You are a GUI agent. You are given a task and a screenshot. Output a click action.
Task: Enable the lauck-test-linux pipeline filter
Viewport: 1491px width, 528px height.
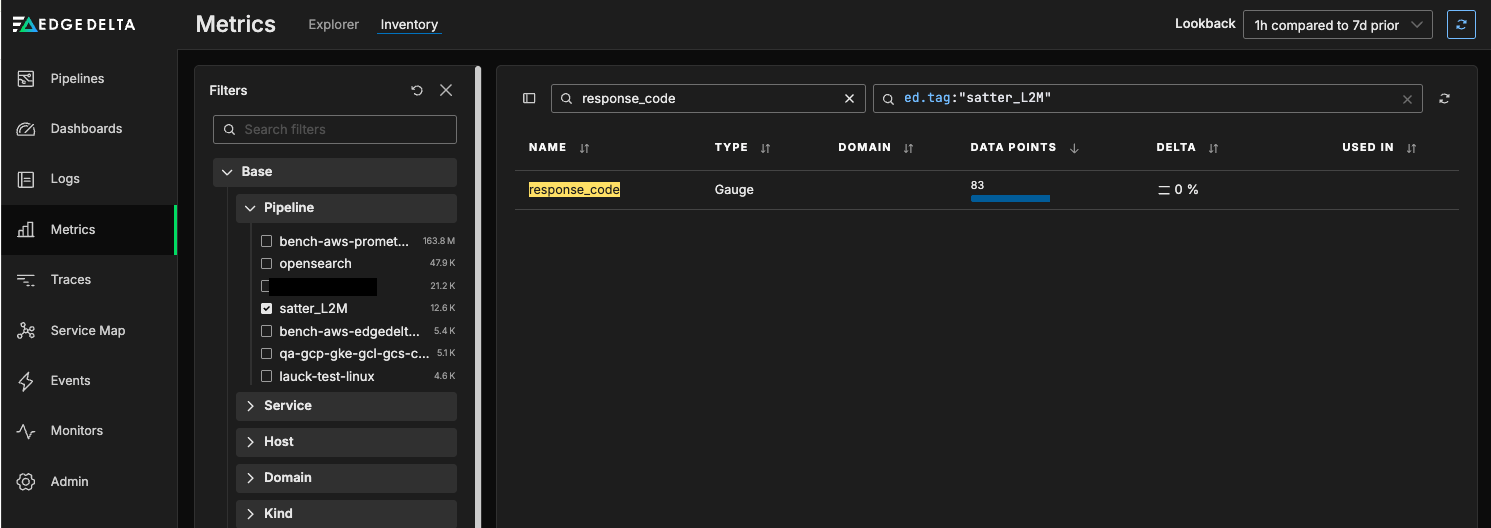(266, 376)
